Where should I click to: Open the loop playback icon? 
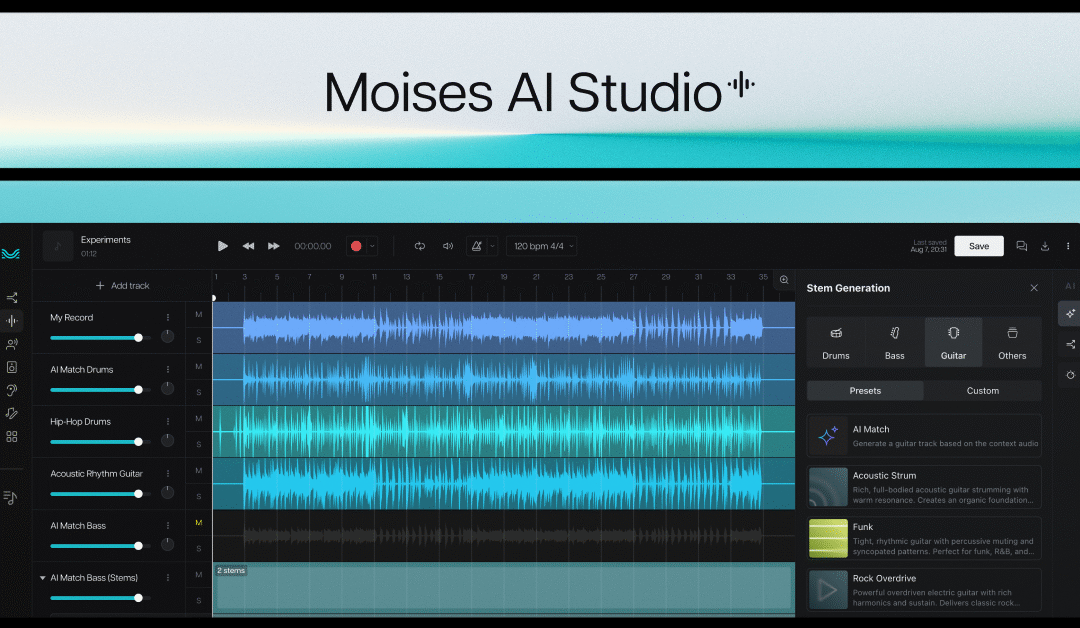(420, 245)
